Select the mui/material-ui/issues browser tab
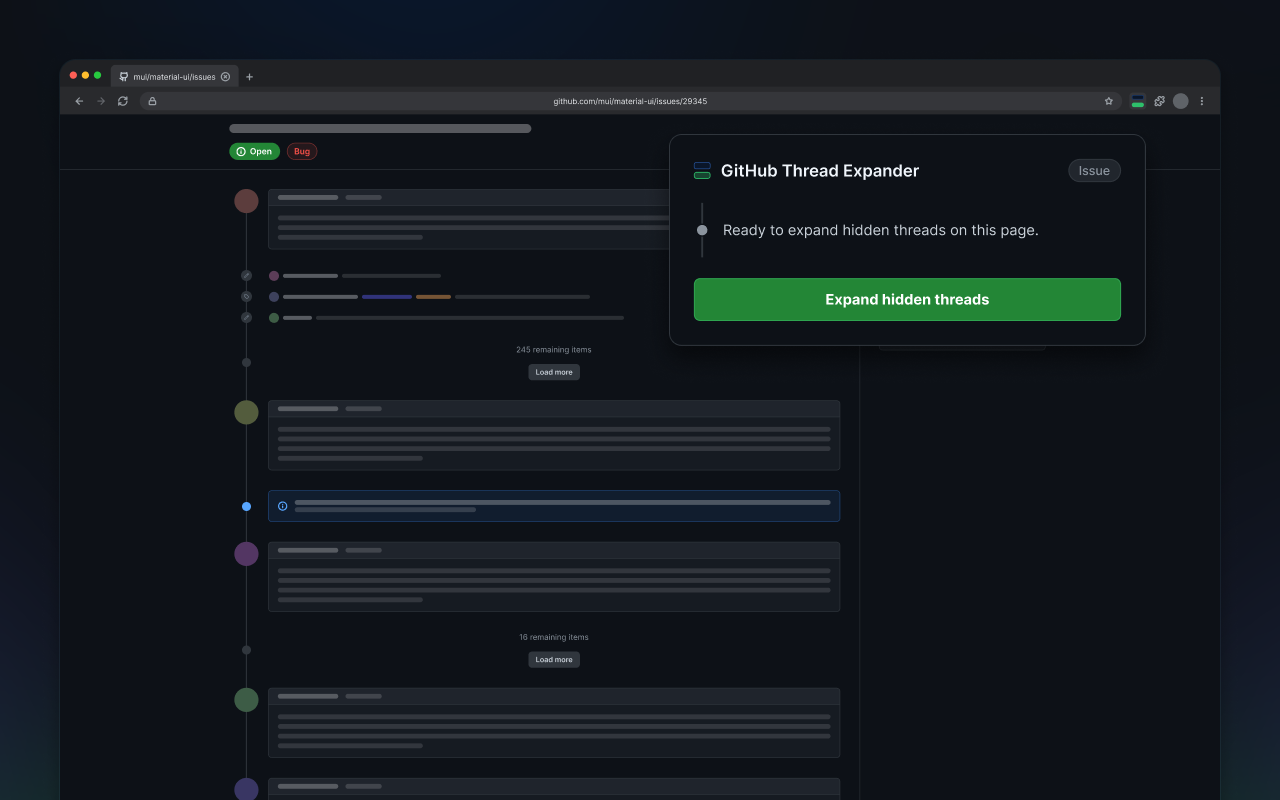 [174, 77]
